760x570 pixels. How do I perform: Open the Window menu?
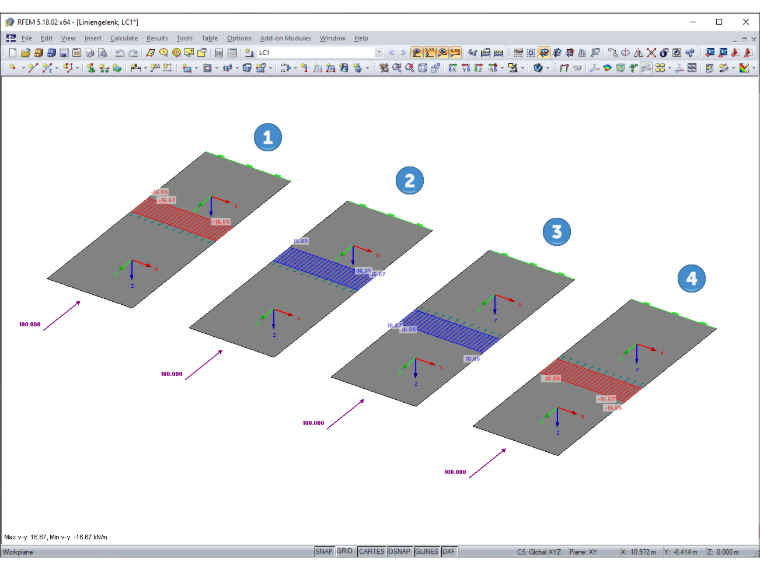[x=332, y=38]
